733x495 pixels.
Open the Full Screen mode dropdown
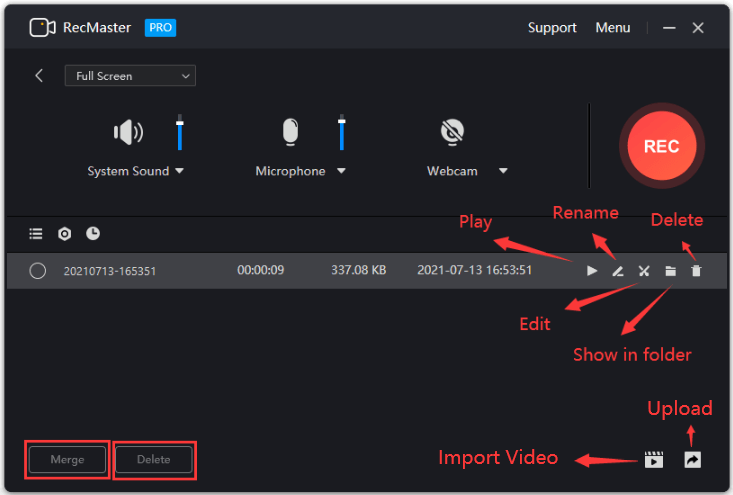(130, 76)
